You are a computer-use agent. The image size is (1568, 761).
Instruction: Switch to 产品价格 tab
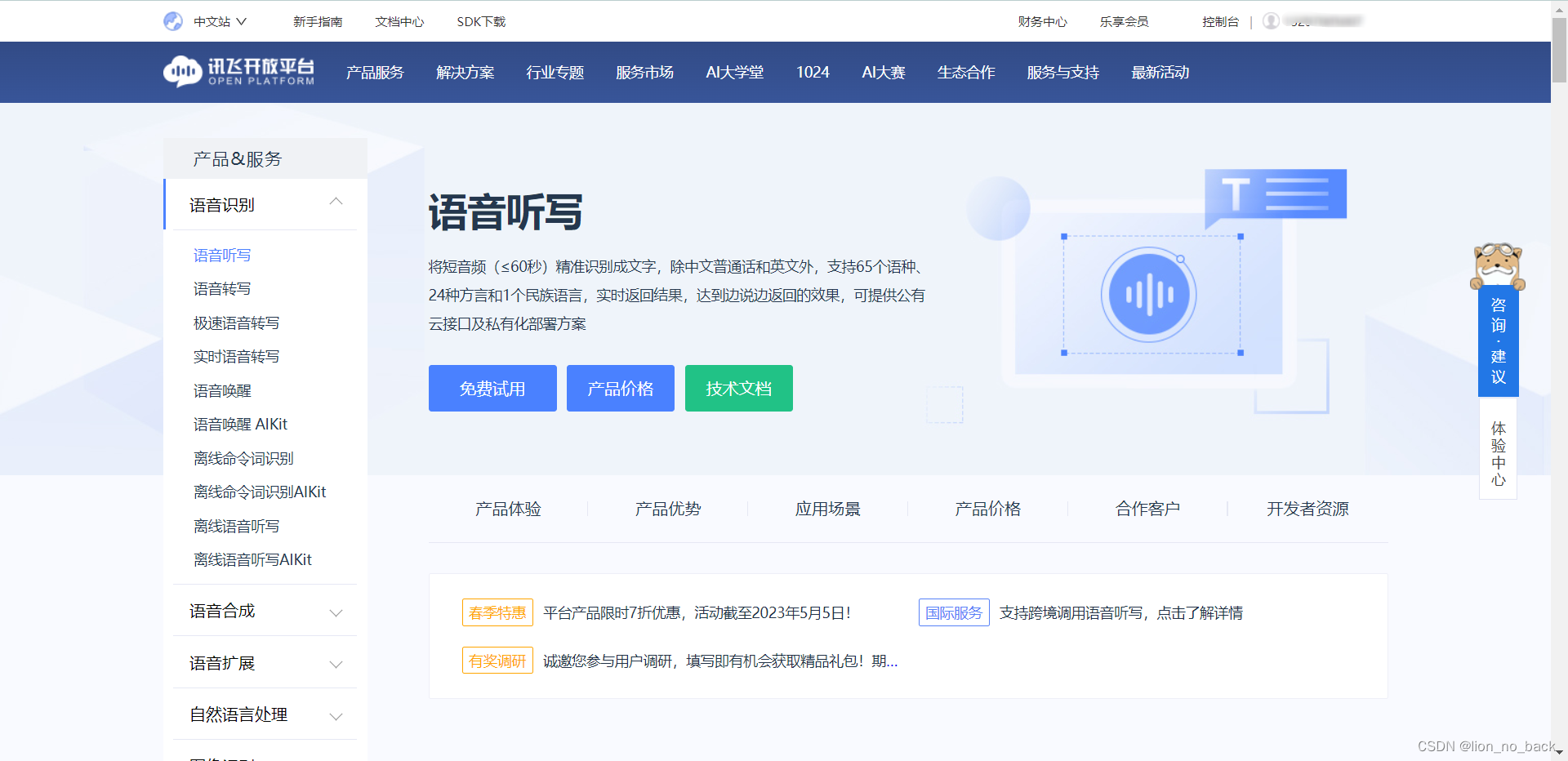click(988, 510)
